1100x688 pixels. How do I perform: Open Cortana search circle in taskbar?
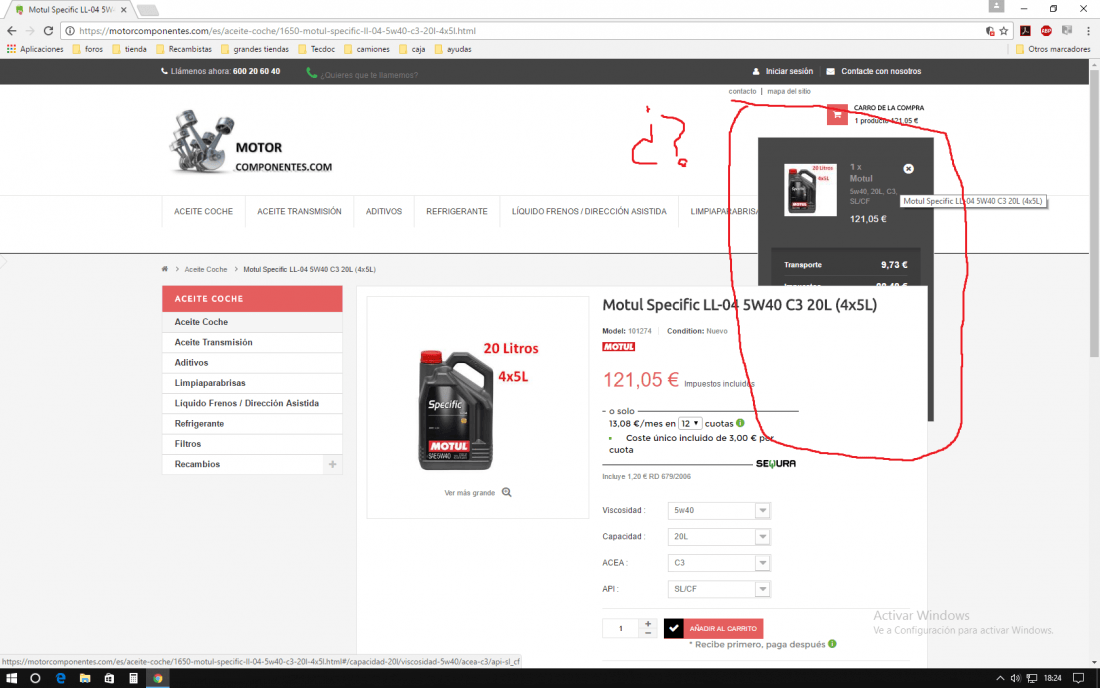point(35,678)
